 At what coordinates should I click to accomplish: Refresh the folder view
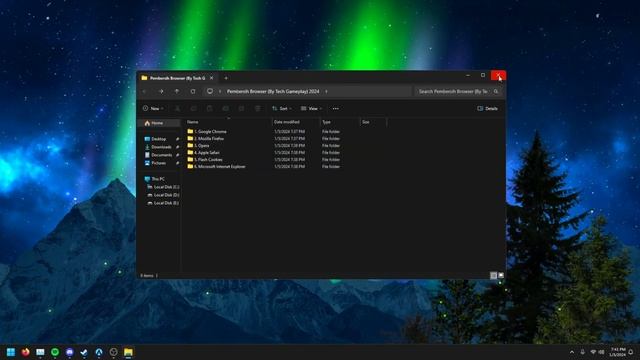193,91
